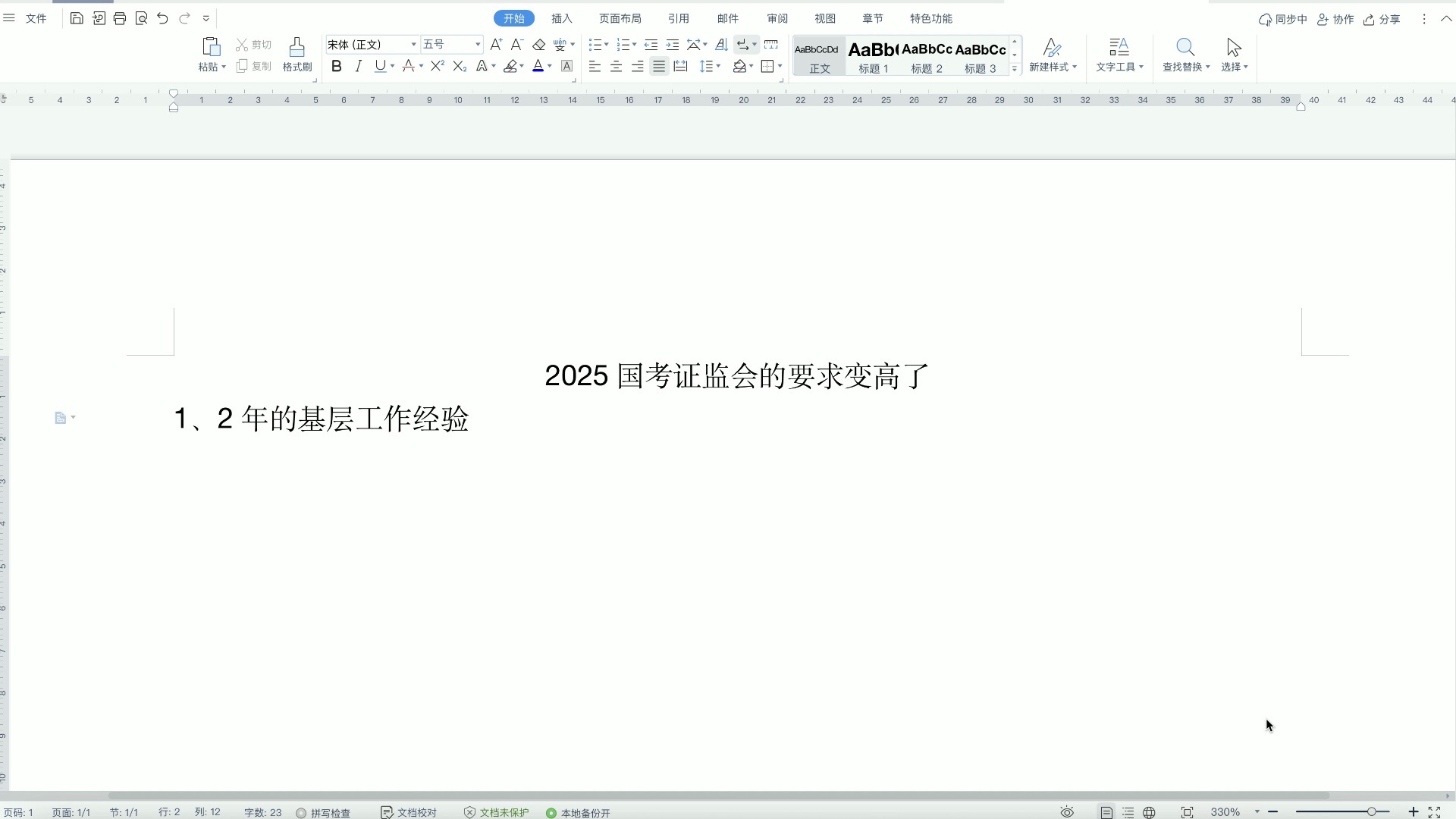Click the text highlight color swatch
The width and height of the screenshot is (1456, 819).
[511, 66]
